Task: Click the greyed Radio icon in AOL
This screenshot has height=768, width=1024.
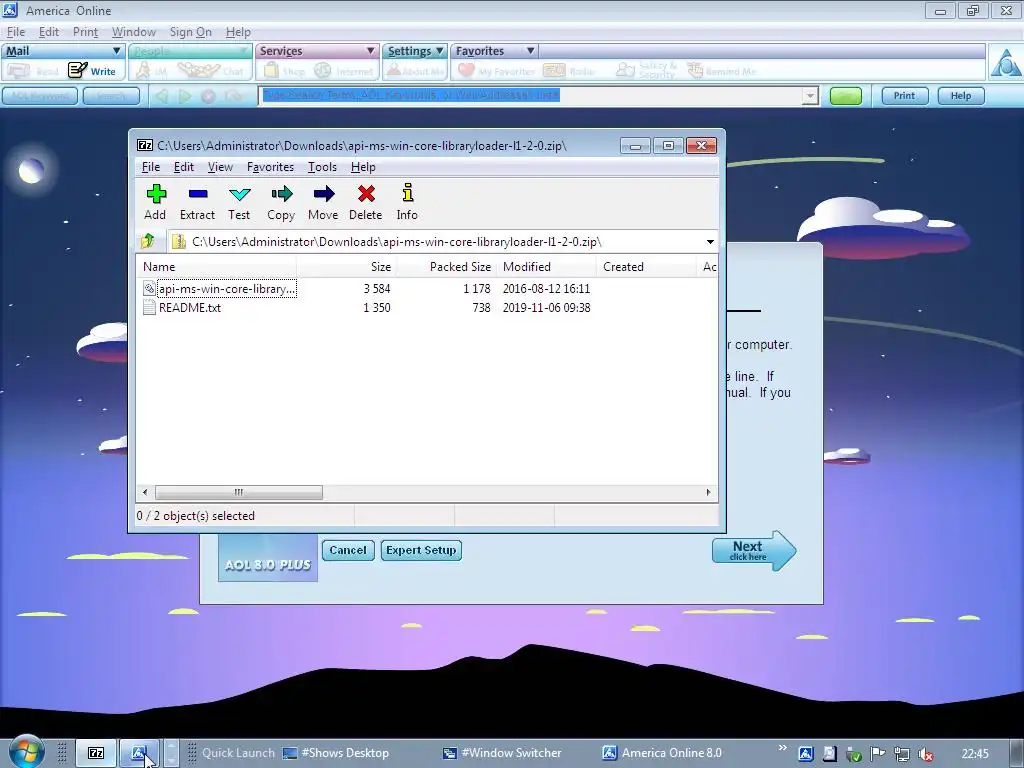Action: click(x=569, y=71)
